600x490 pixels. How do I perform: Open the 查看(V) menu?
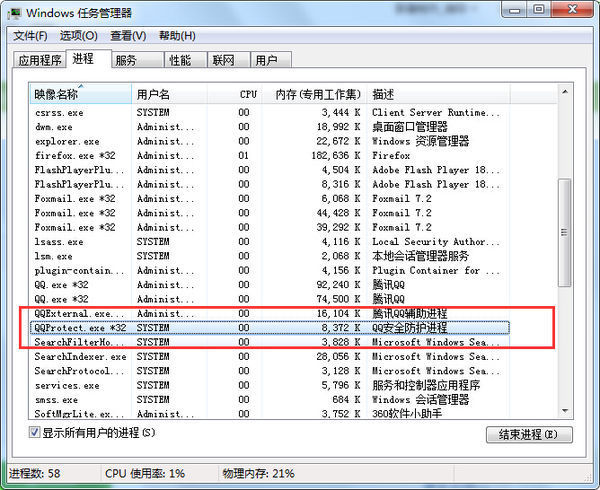point(128,36)
